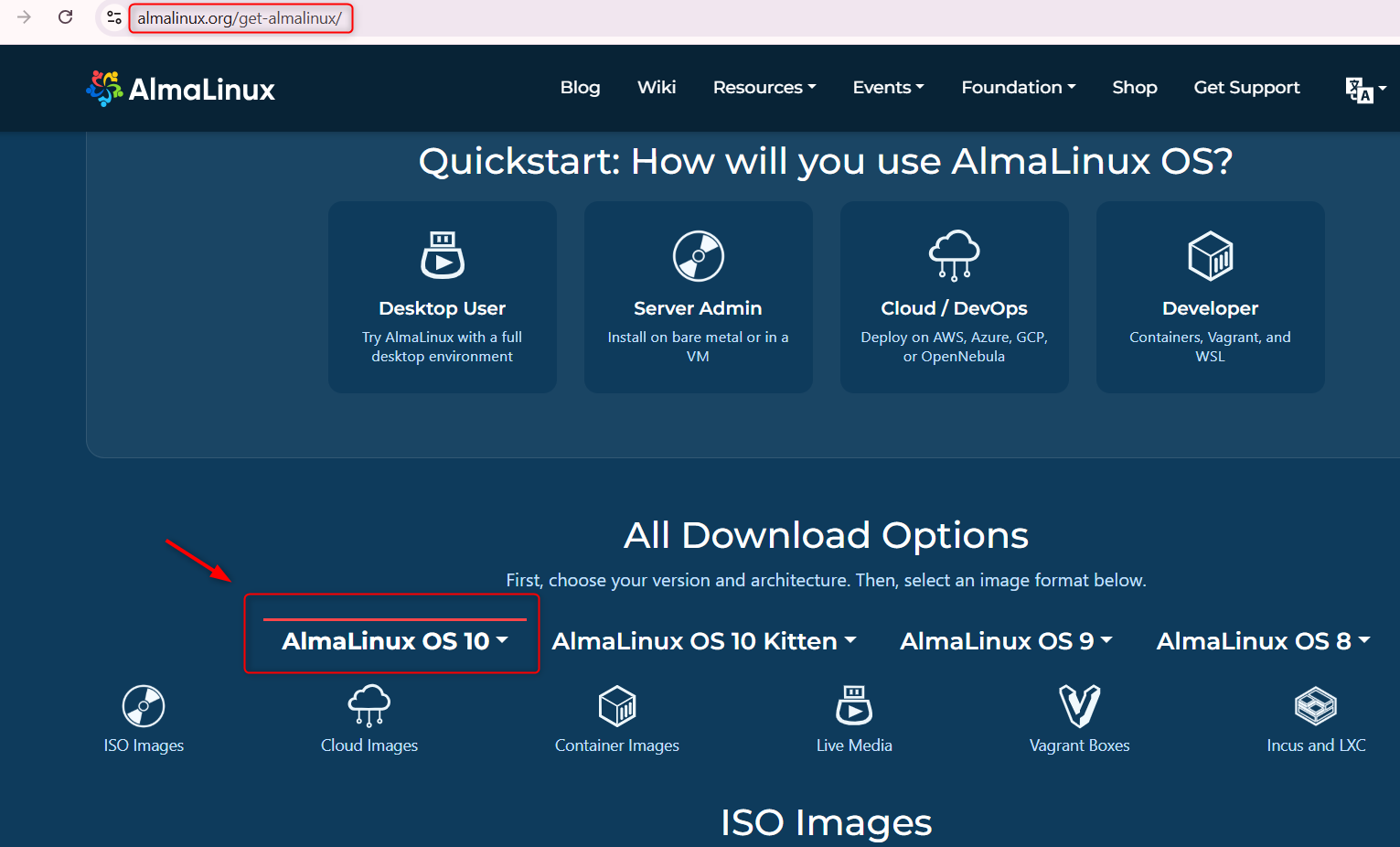The height and width of the screenshot is (847, 1400).
Task: Open the AlmaLinux OS 10 version dropdown
Action: pyautogui.click(x=394, y=641)
